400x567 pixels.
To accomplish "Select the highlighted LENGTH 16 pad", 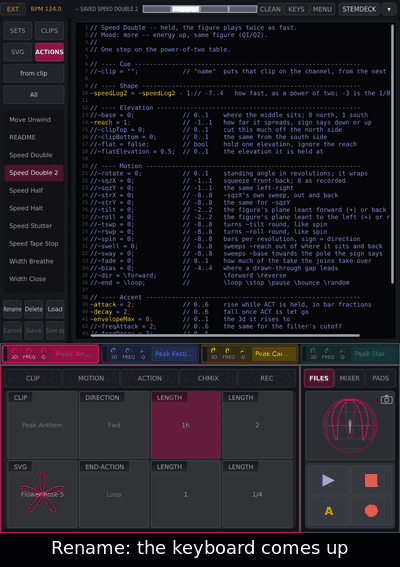I will pyautogui.click(x=186, y=425).
